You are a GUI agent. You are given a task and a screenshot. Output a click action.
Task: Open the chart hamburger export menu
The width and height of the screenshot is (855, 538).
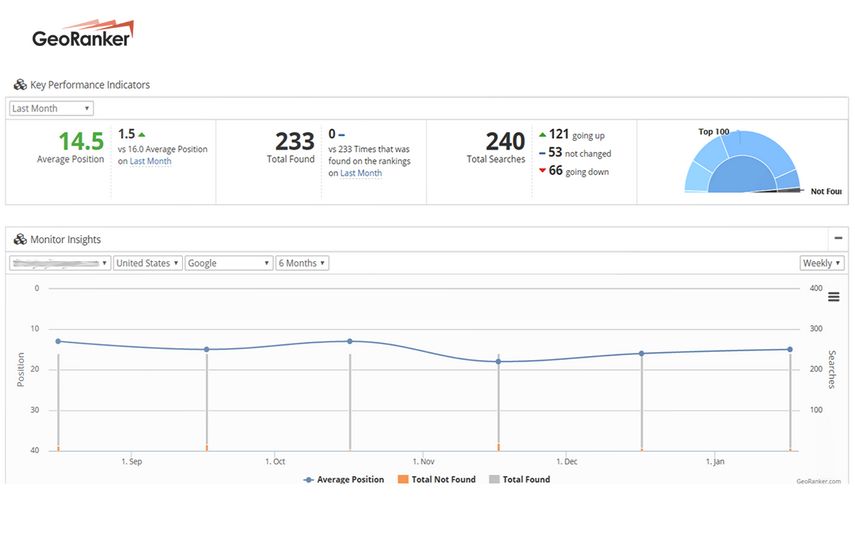coord(833,297)
